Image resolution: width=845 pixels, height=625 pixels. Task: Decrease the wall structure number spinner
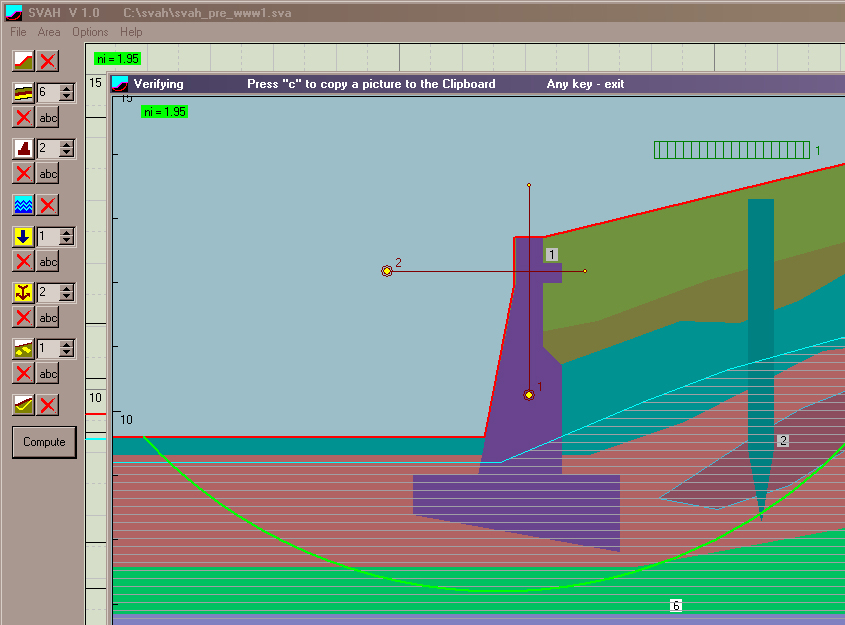pyautogui.click(x=67, y=153)
